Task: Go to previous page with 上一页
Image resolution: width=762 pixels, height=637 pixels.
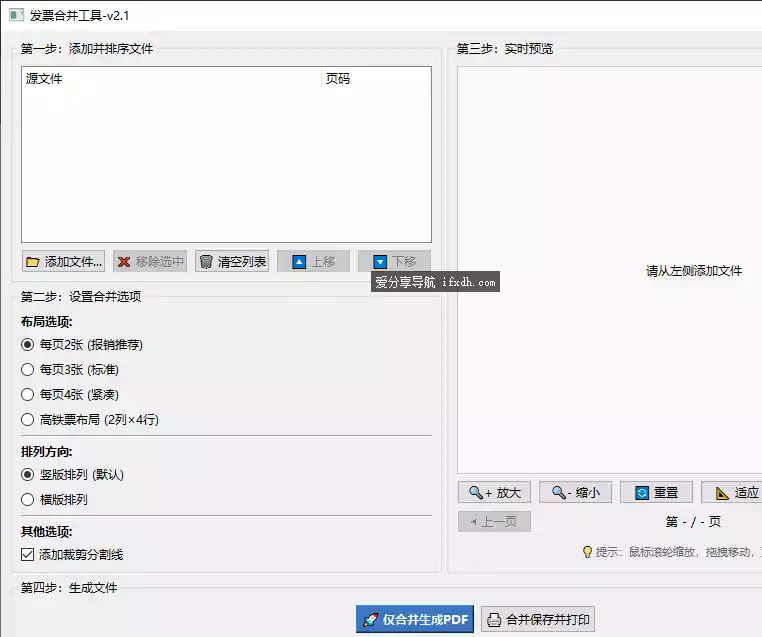Action: click(494, 521)
